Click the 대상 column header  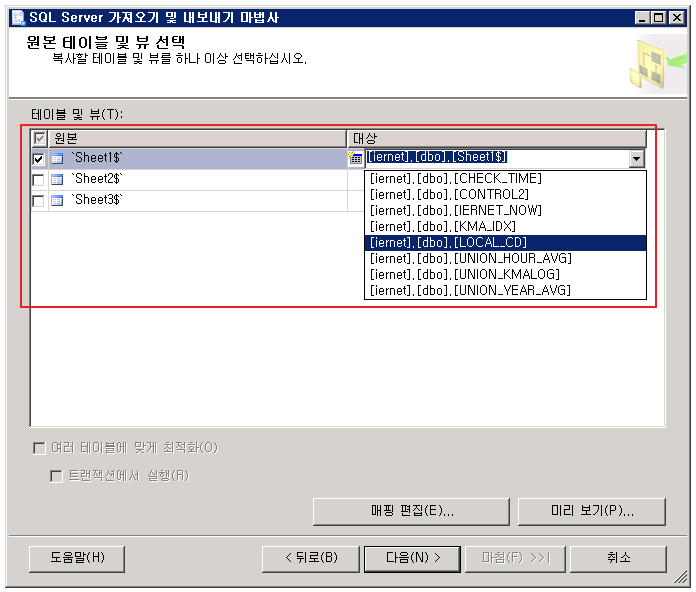coord(496,138)
